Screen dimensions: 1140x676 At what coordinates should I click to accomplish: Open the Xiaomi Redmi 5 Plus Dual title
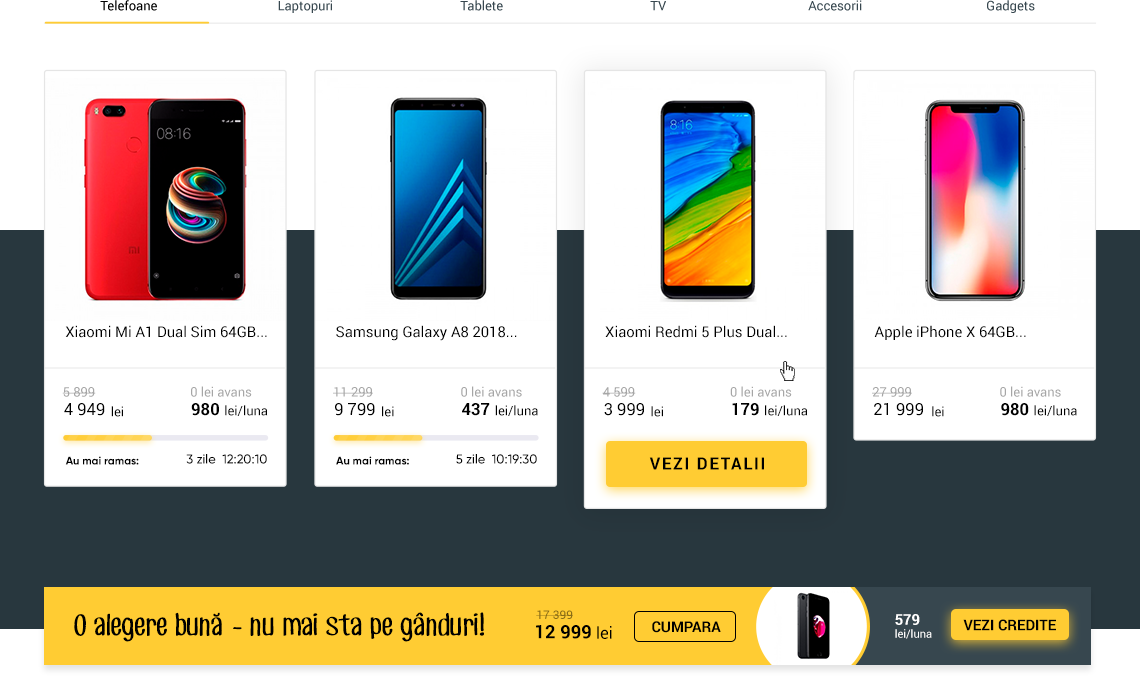[696, 332]
